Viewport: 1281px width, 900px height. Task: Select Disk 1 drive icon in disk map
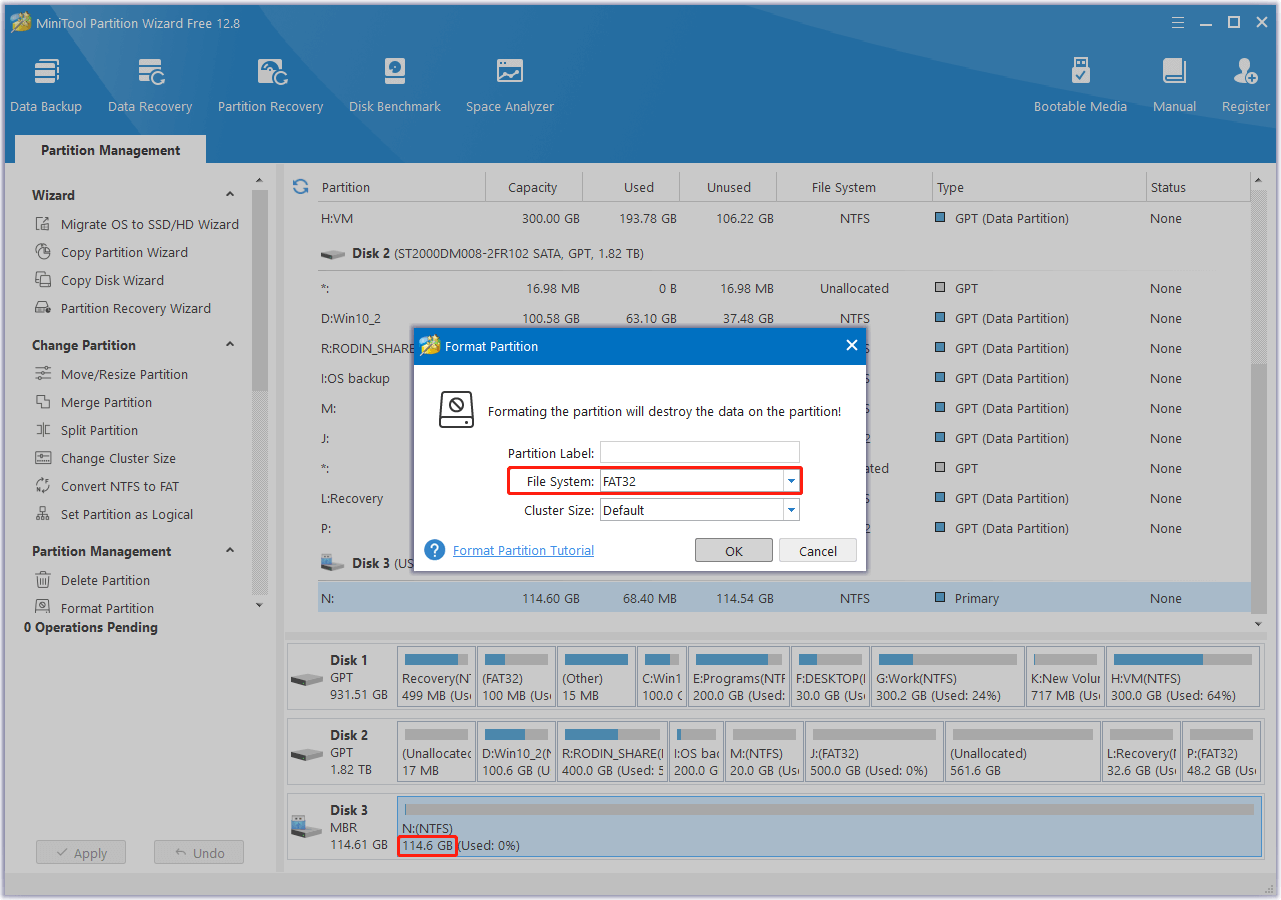click(x=306, y=678)
